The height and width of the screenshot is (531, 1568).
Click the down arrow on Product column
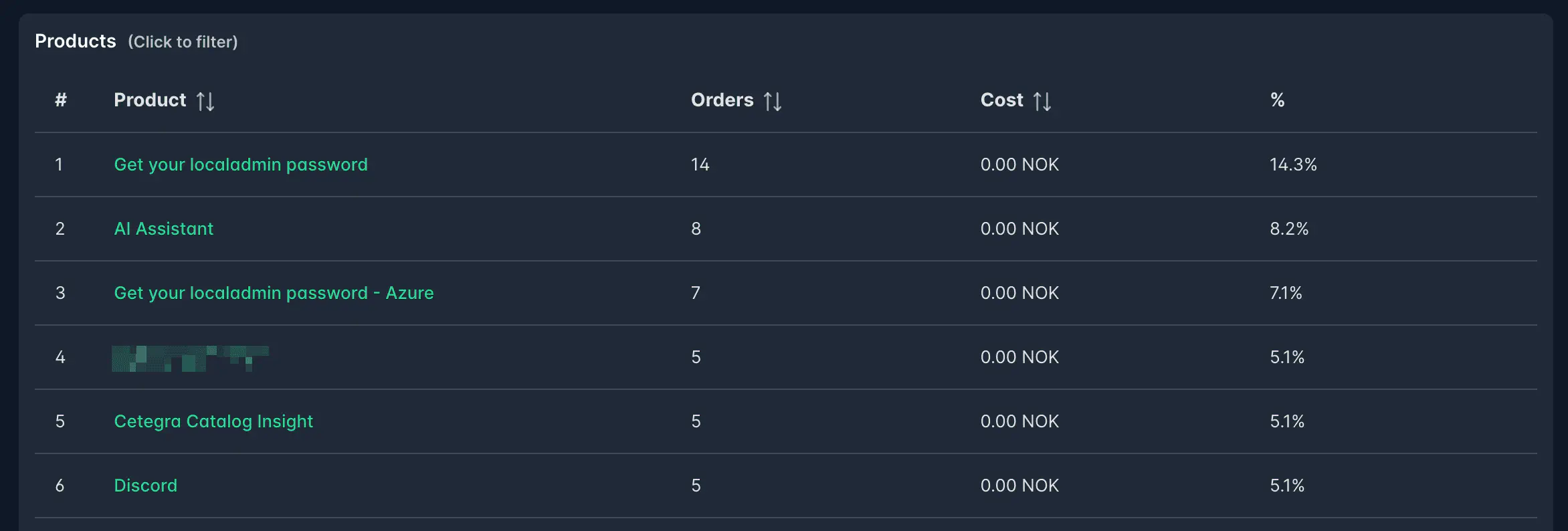pyautogui.click(x=211, y=101)
